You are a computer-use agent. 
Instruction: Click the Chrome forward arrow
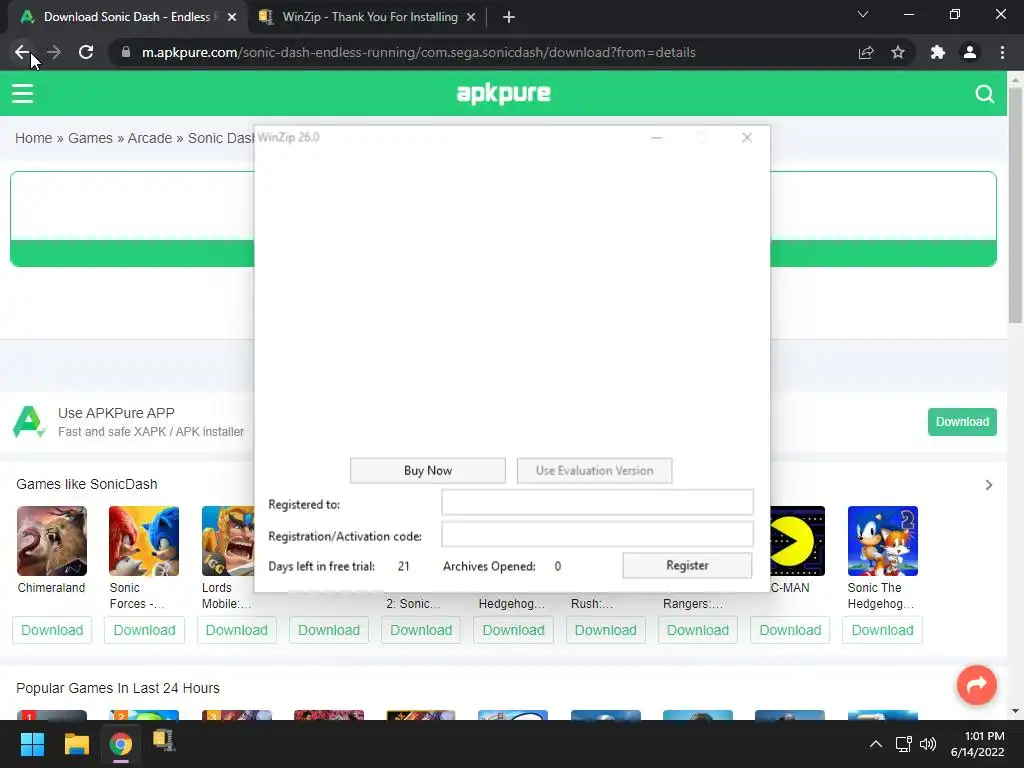click(x=54, y=52)
